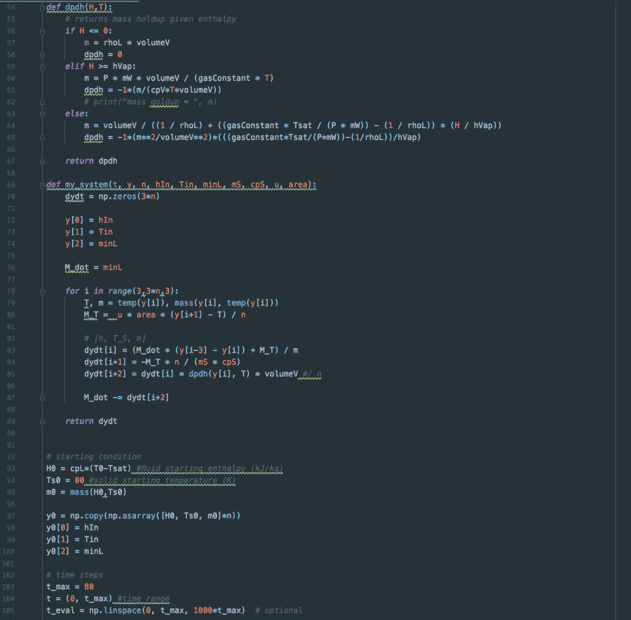Click the 'm0 = mass(H0,Ts0)' line
The height and width of the screenshot is (620, 631).
pos(86,492)
